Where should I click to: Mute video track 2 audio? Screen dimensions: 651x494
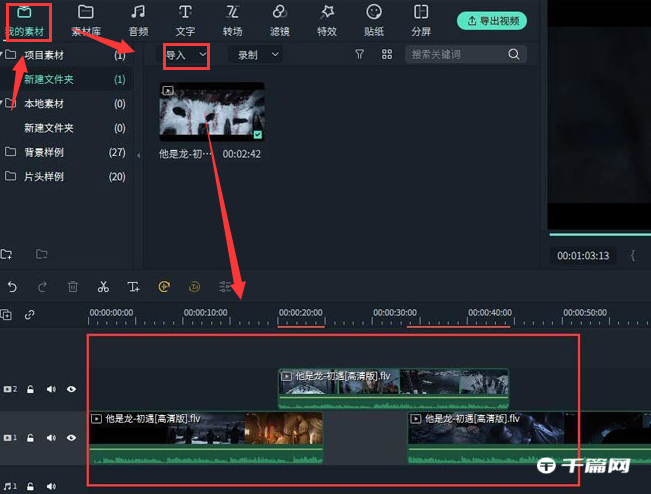coord(51,389)
